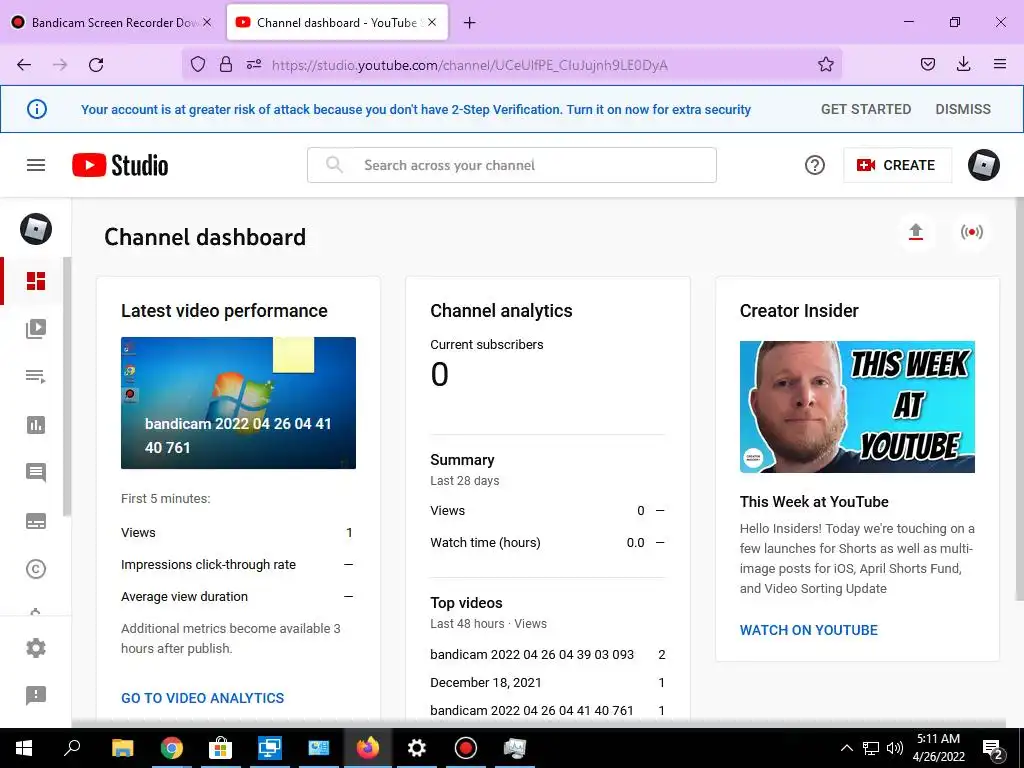The image size is (1024, 768).
Task: Open the notification center icon
Action: pyautogui.click(x=992, y=749)
